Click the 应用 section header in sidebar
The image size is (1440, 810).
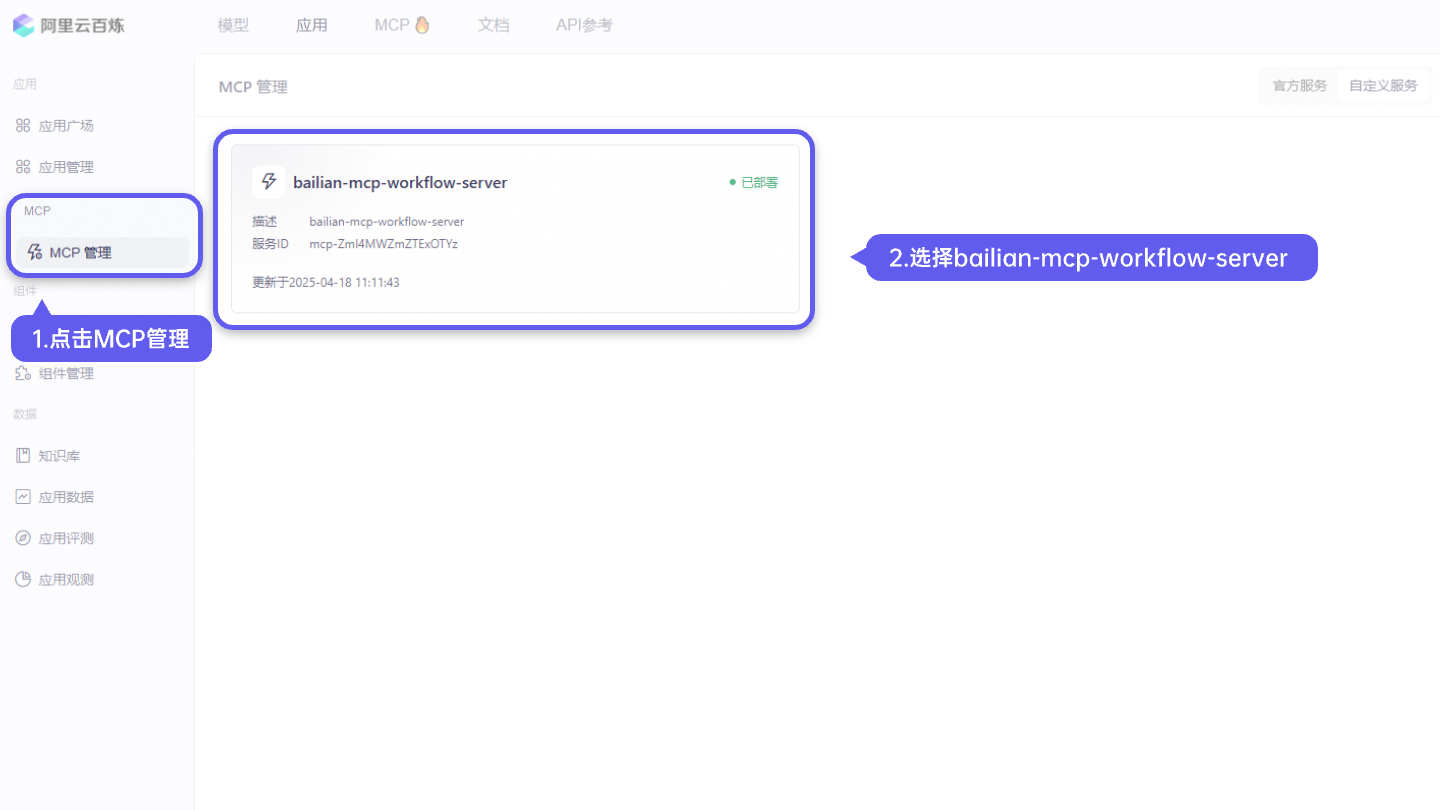point(24,84)
